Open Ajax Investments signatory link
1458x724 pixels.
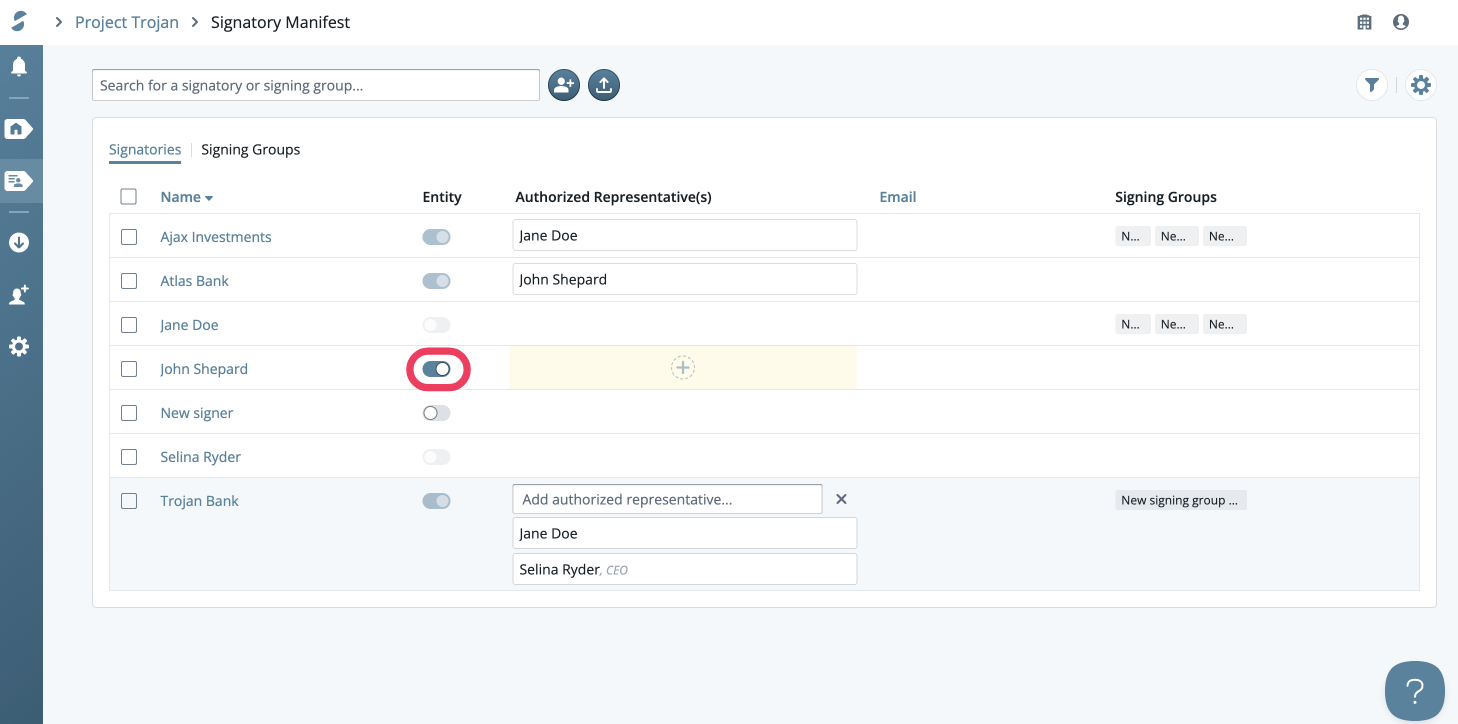point(216,237)
